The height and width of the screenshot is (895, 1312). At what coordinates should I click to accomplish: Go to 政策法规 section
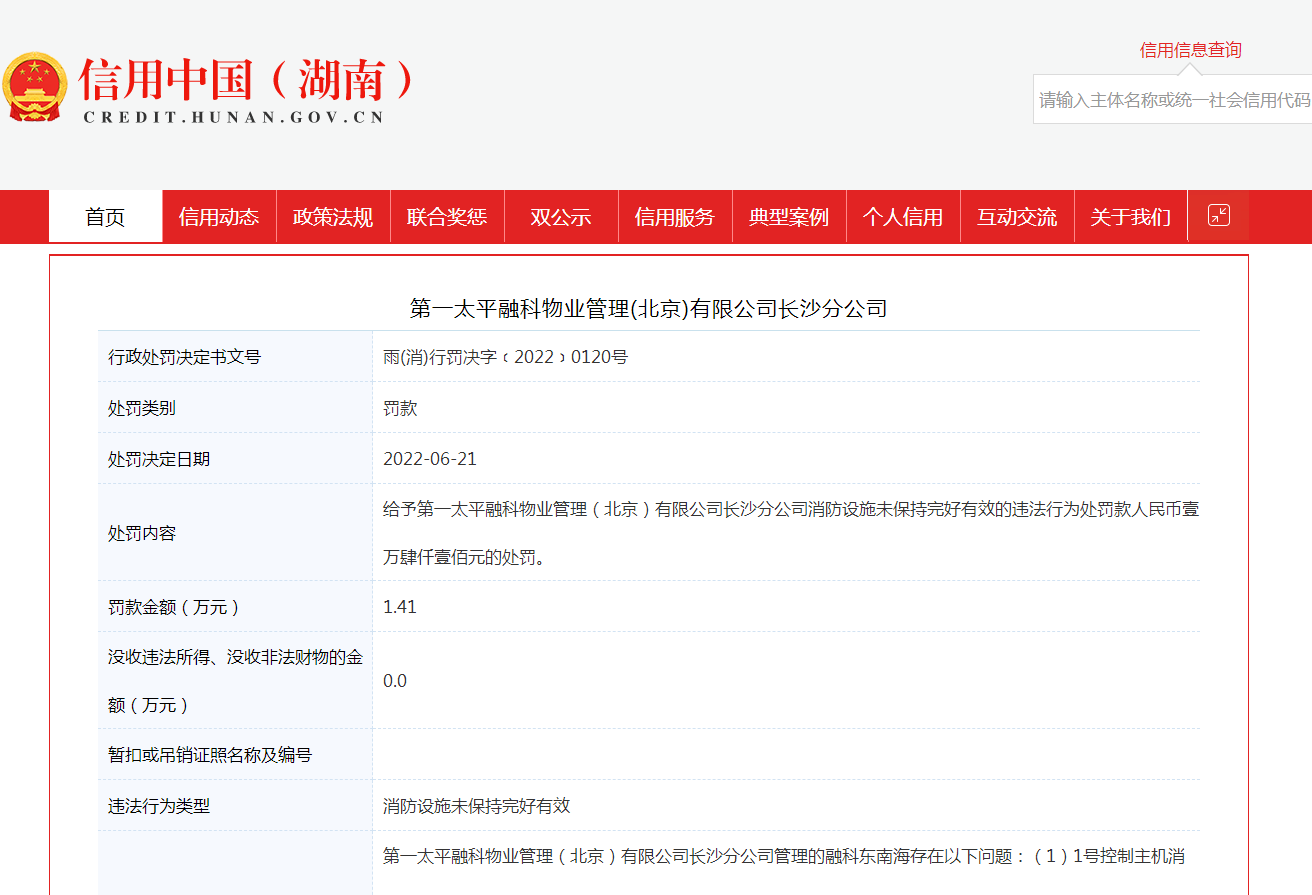(x=333, y=217)
